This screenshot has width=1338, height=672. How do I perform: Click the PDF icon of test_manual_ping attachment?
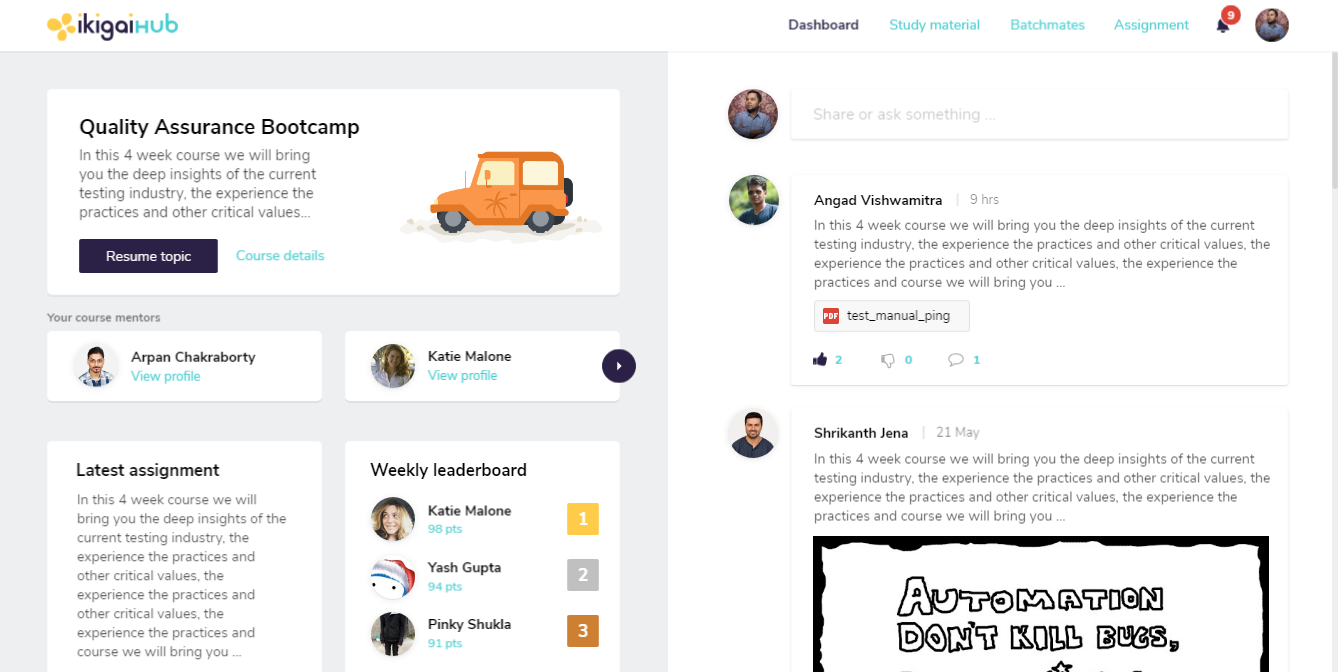pos(830,316)
